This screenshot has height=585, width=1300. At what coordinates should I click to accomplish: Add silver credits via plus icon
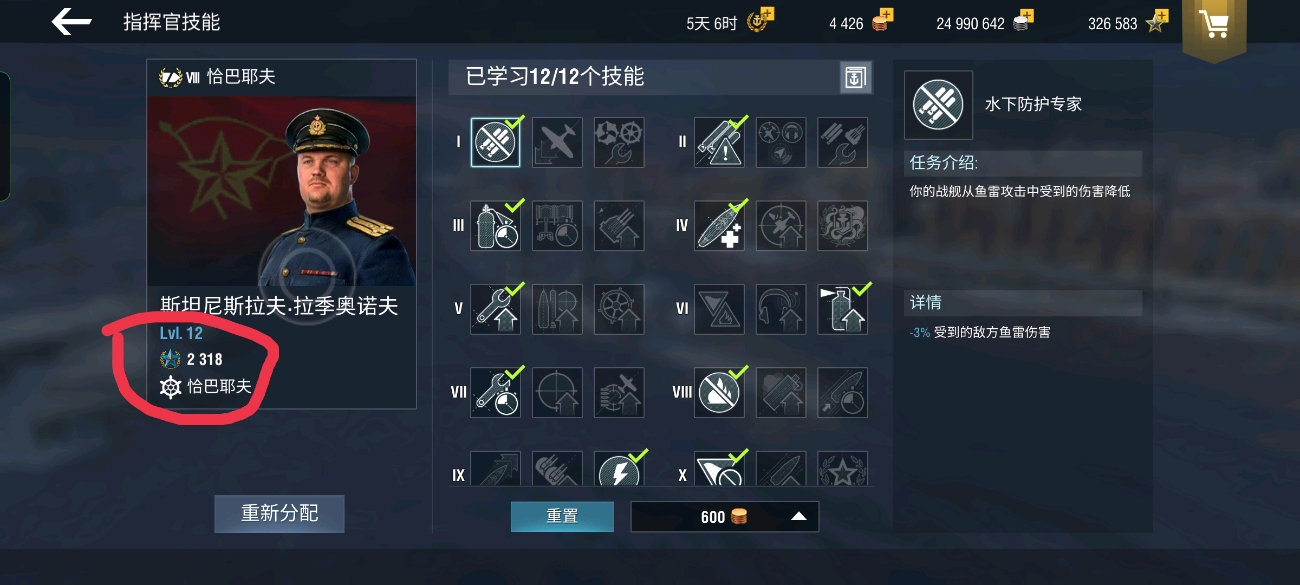pos(1025,17)
